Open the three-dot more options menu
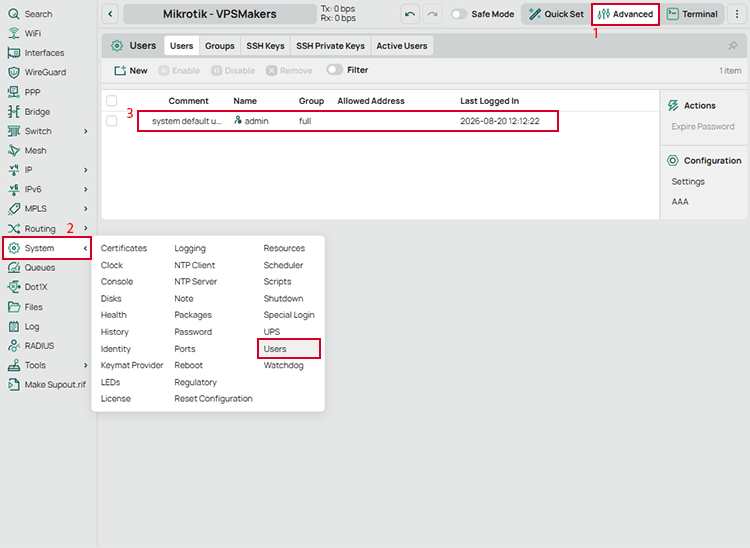The image size is (750, 548). pos(737,14)
